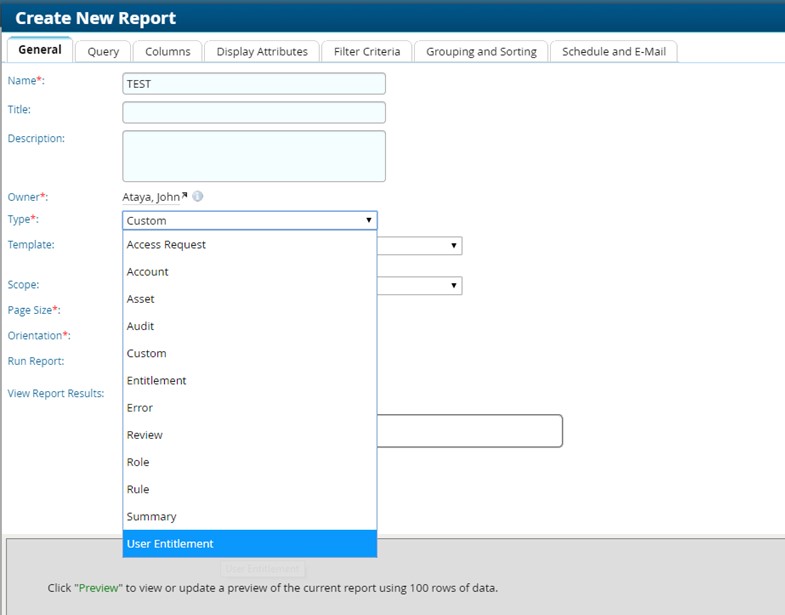The height and width of the screenshot is (615, 785).
Task: Pick Audit from the type list
Action: (141, 326)
